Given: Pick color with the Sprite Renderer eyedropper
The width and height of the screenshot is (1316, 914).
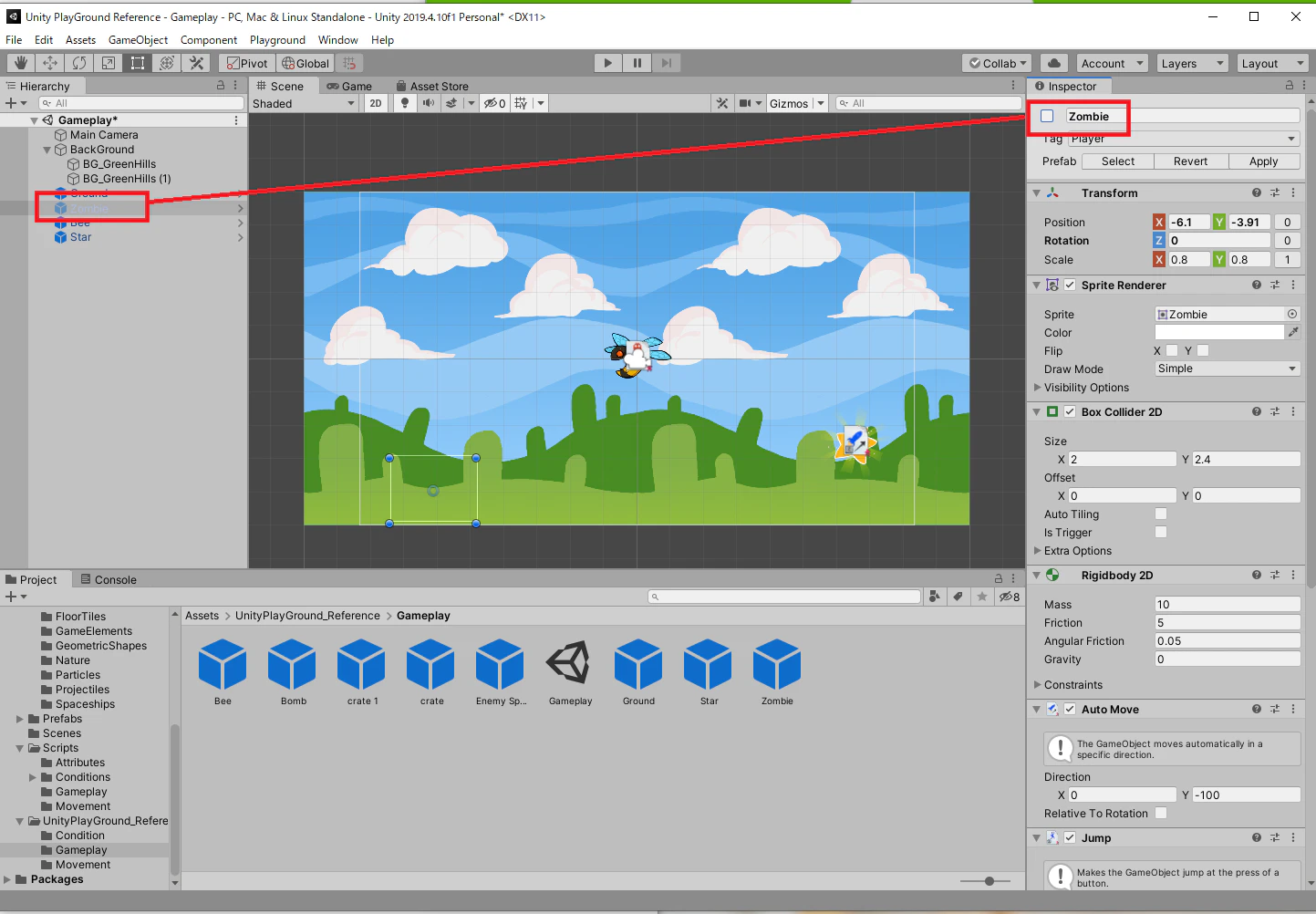Looking at the screenshot, I should (1293, 333).
